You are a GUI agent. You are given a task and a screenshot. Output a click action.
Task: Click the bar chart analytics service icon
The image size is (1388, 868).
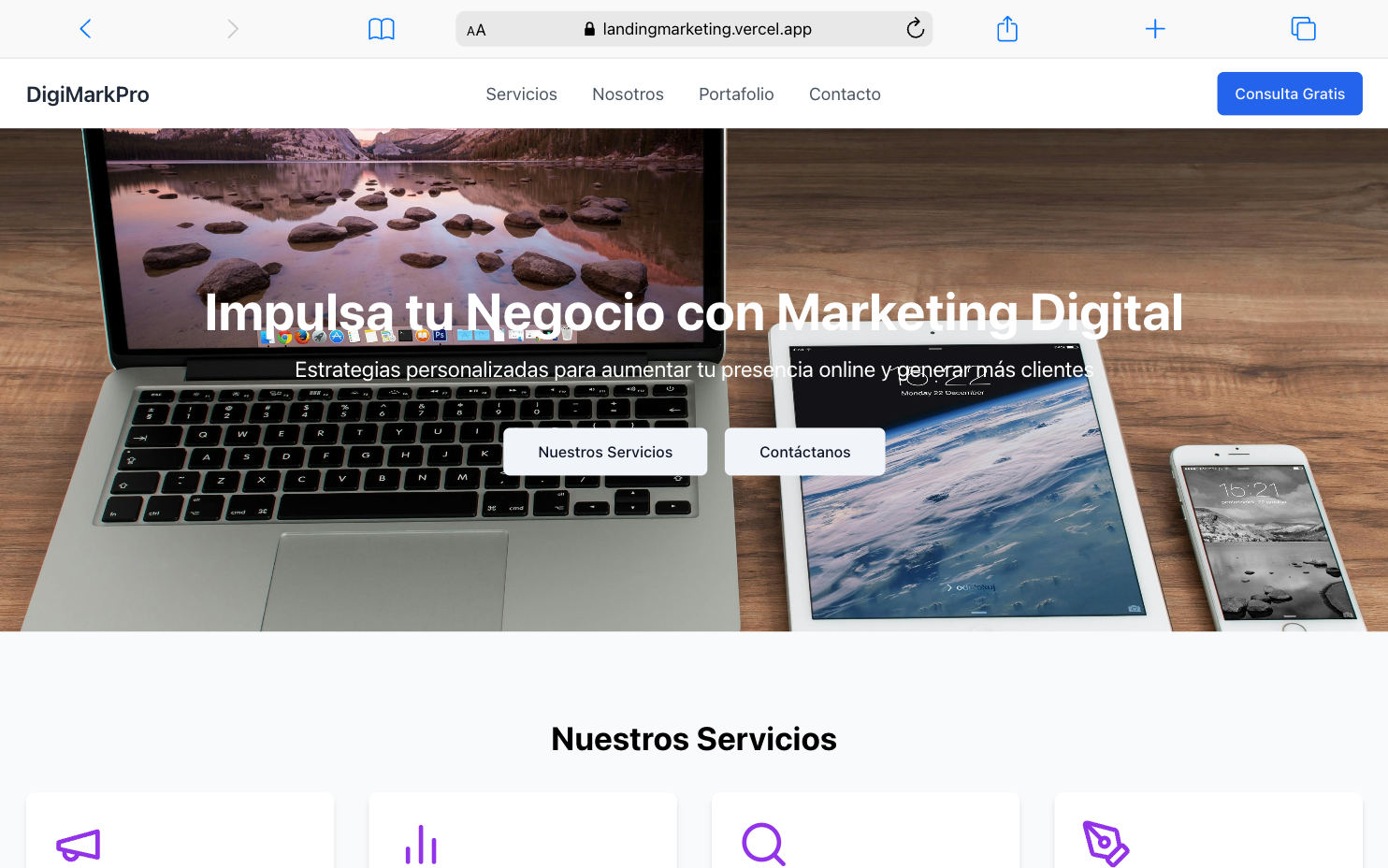(x=420, y=845)
